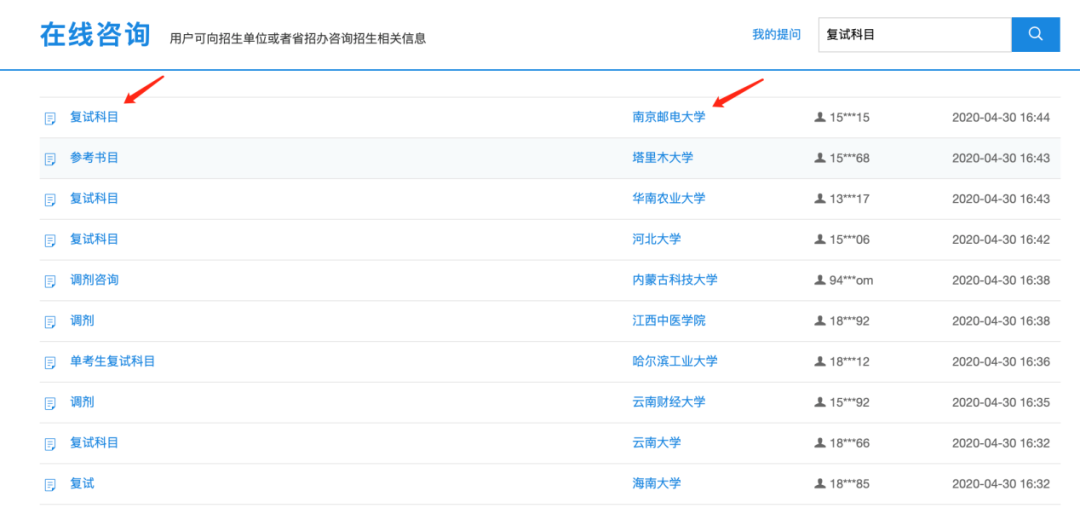
Task: Click user icon next to 94***om
Action: 820,281
